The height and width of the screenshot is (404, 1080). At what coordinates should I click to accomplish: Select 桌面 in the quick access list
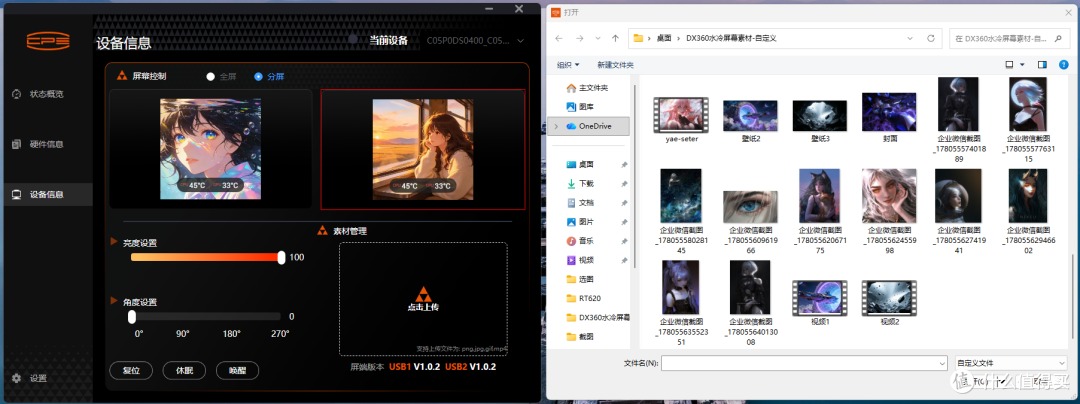(x=586, y=164)
